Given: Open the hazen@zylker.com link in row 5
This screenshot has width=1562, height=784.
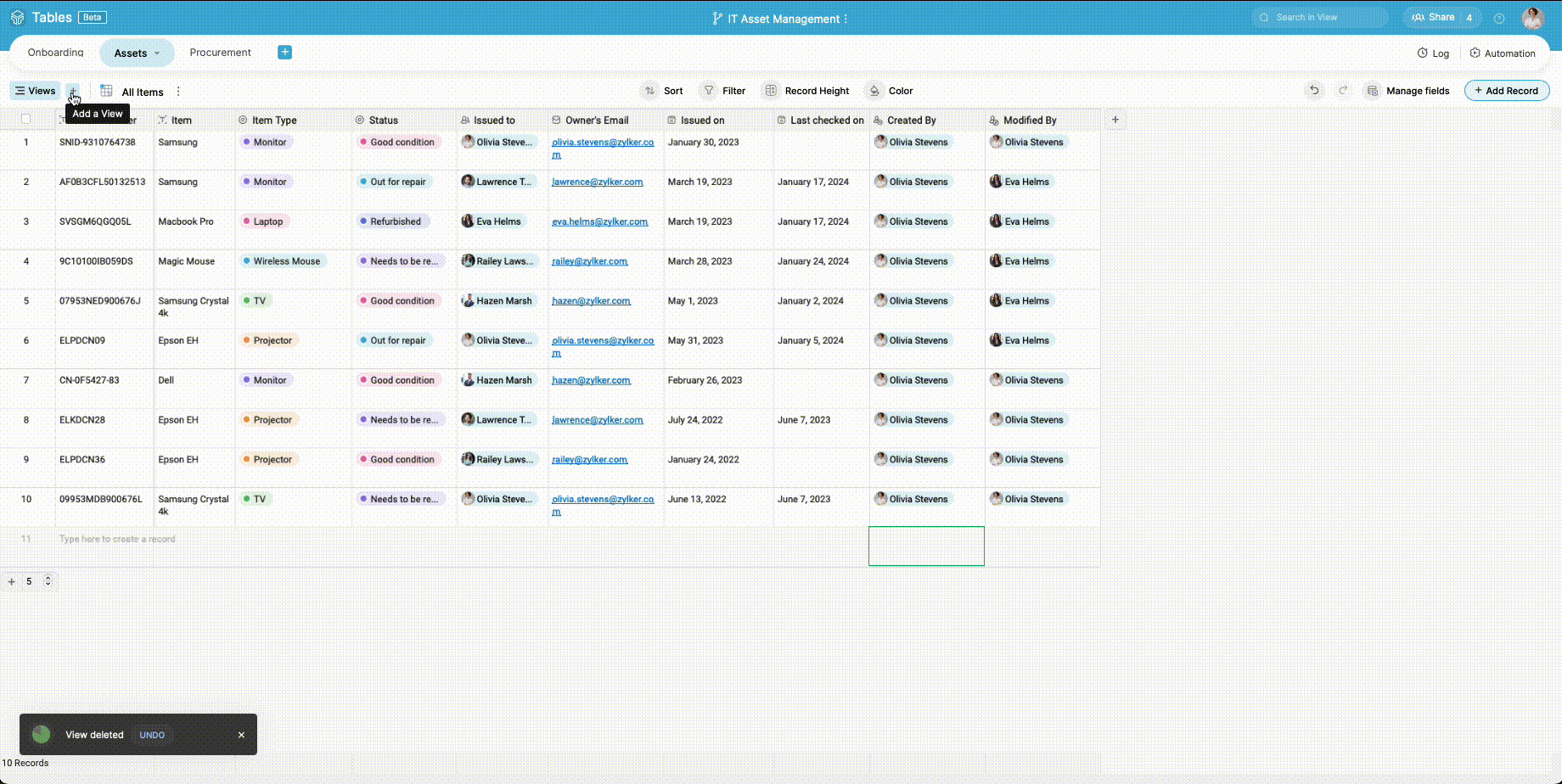Looking at the screenshot, I should point(591,301).
